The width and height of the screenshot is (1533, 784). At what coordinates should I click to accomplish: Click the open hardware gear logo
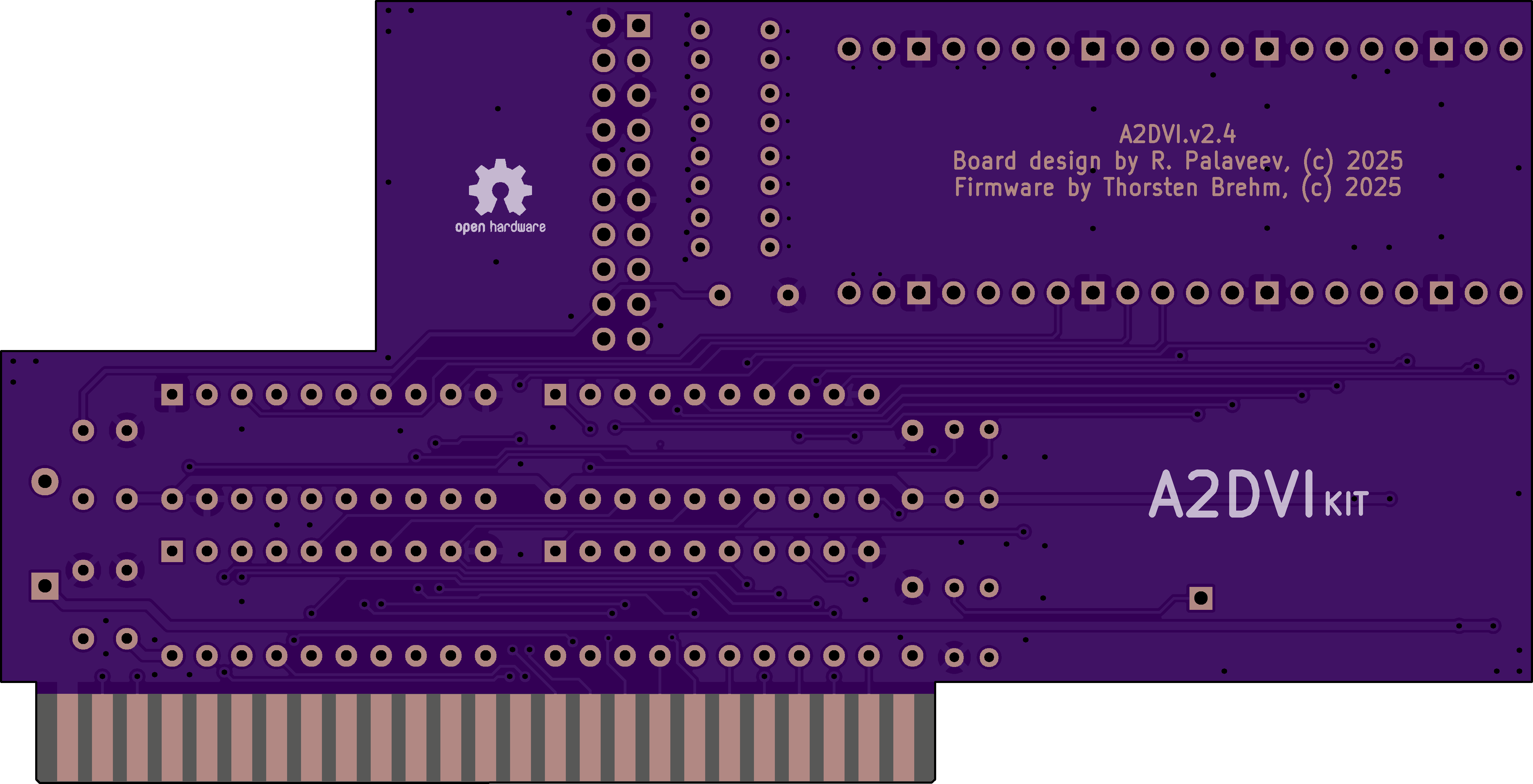click(500, 187)
